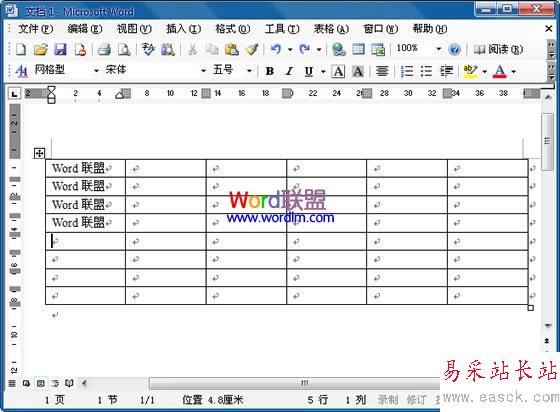Open Print Preview
Viewport: 560px width, 412px height.
[x=124, y=49]
